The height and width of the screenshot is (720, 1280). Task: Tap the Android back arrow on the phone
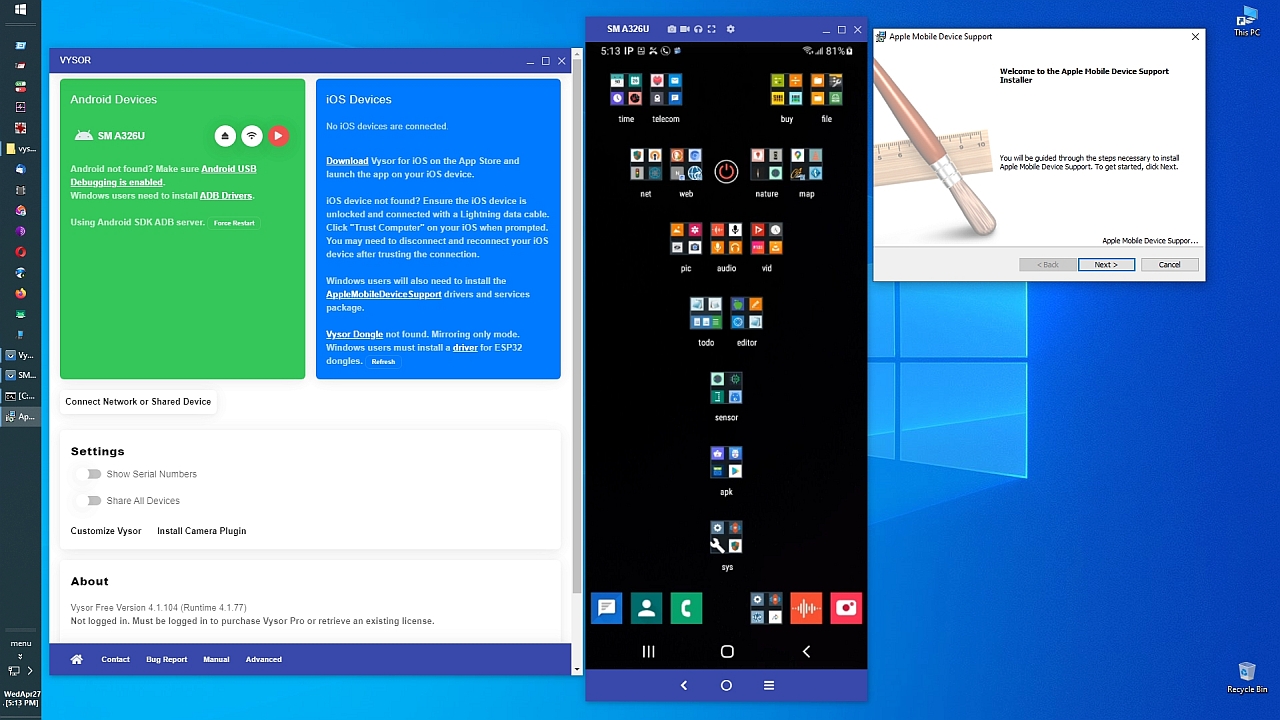[806, 652]
